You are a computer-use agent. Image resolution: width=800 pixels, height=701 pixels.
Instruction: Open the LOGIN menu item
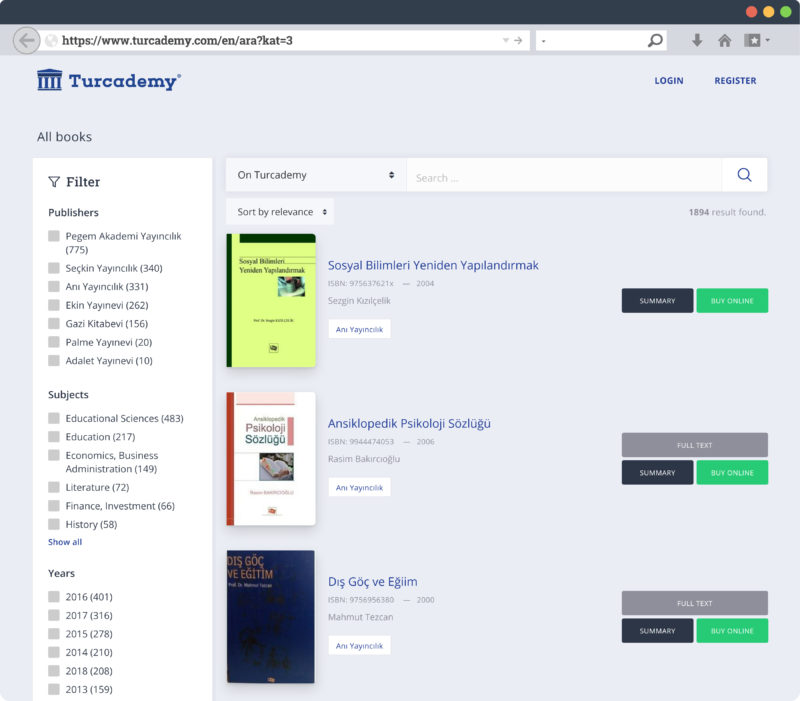click(669, 81)
